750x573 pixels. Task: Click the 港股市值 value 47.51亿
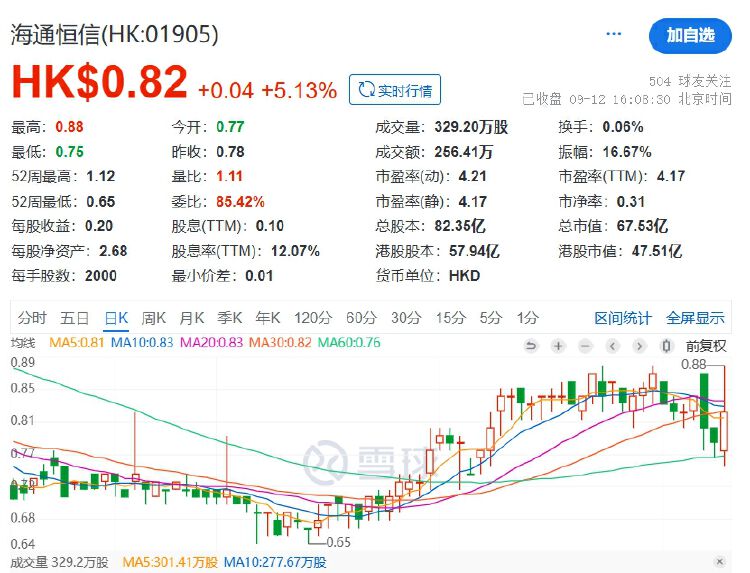tap(657, 251)
